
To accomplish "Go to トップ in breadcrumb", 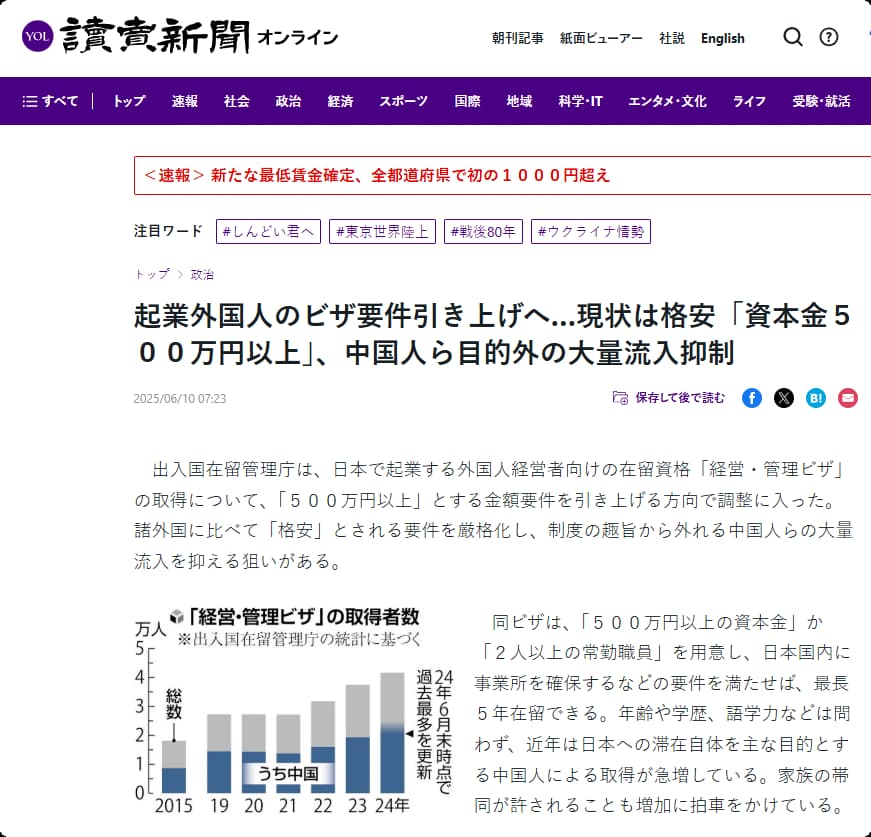I will pyautogui.click(x=152, y=274).
